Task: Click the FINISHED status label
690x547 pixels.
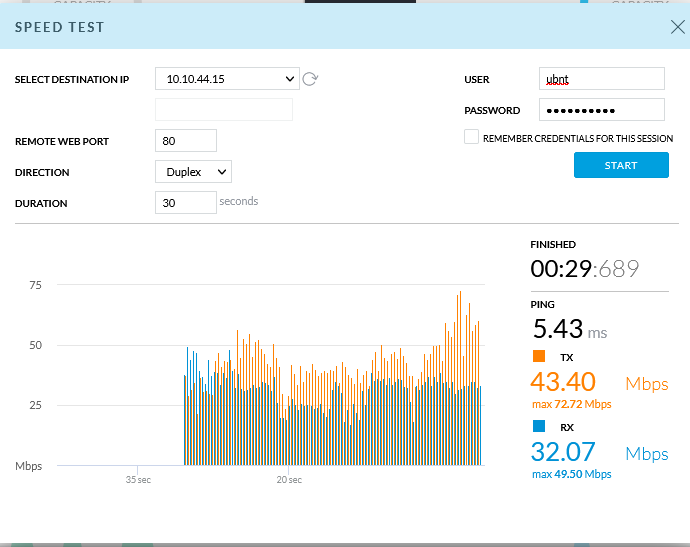Action: [x=553, y=244]
